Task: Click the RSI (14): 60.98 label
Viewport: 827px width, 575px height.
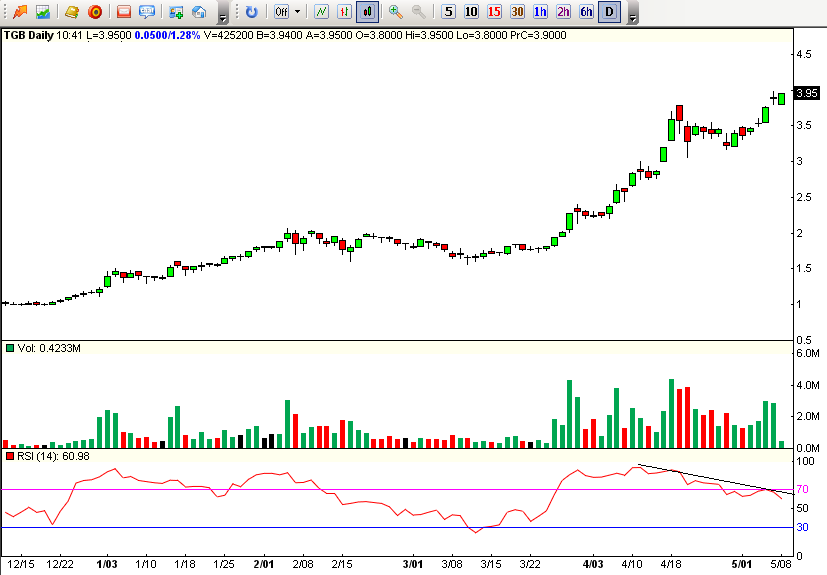Action: pyautogui.click(x=53, y=456)
